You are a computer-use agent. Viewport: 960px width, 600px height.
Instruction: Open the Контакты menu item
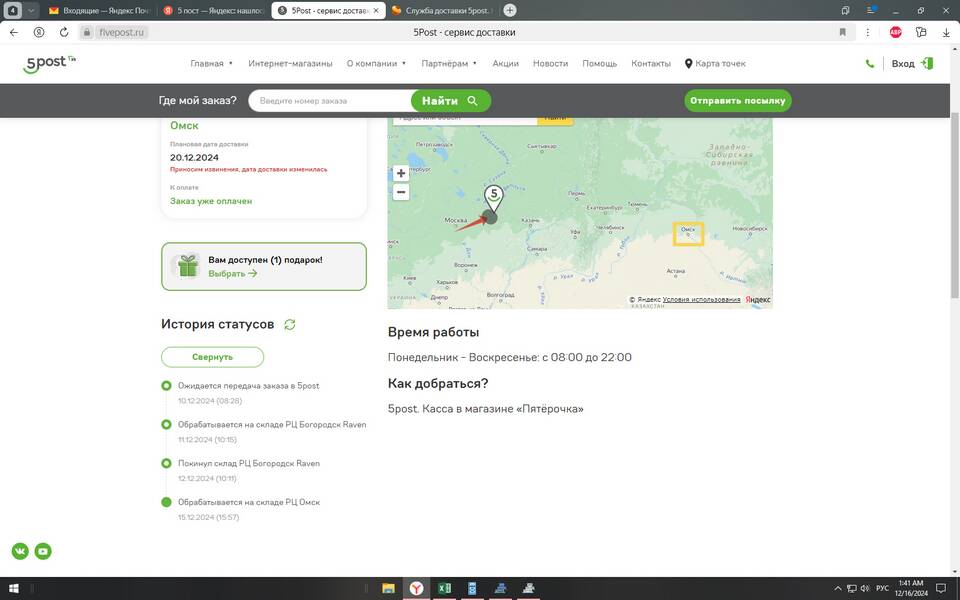click(x=651, y=64)
